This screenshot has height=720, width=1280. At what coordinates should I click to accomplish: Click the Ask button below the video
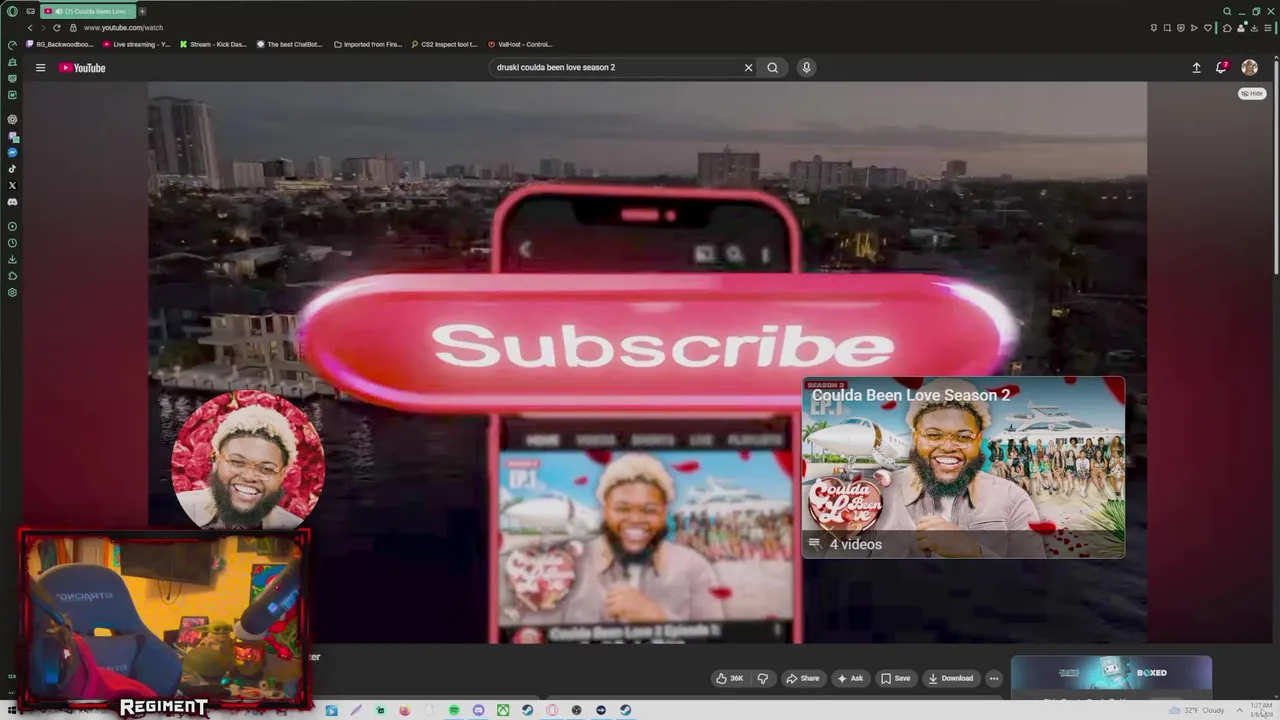850,678
